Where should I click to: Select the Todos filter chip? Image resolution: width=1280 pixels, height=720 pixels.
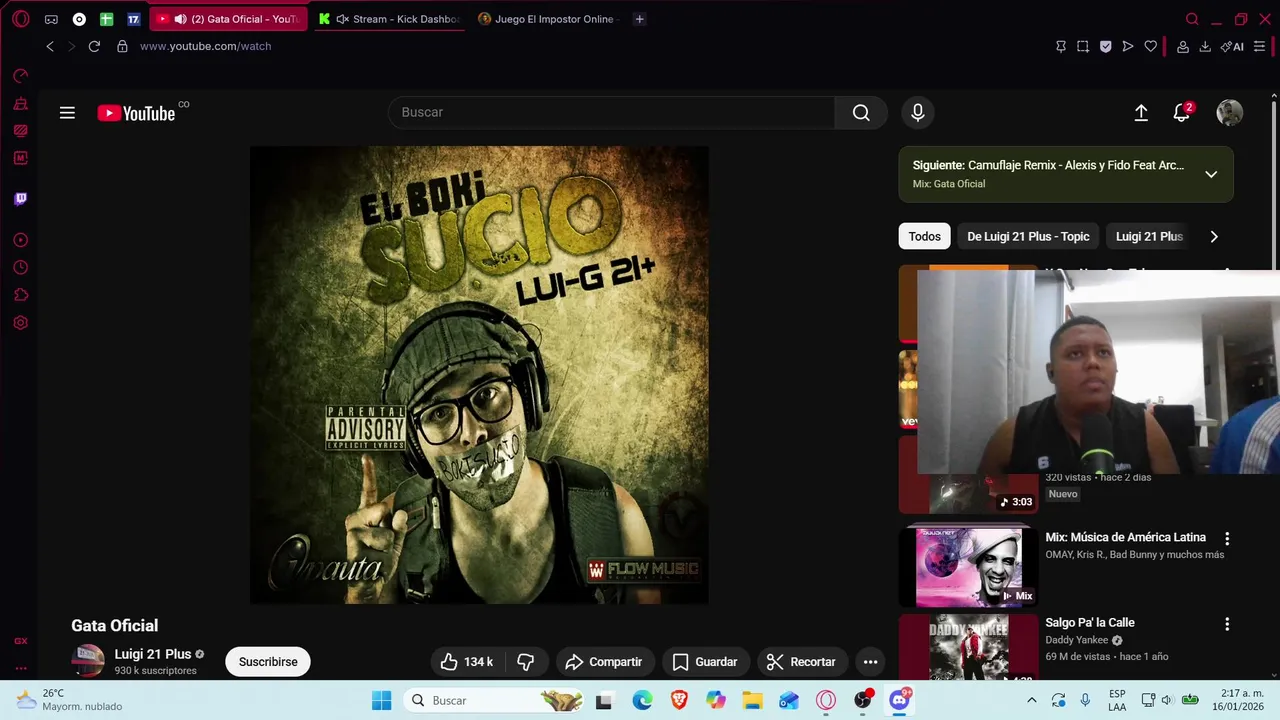coord(924,237)
